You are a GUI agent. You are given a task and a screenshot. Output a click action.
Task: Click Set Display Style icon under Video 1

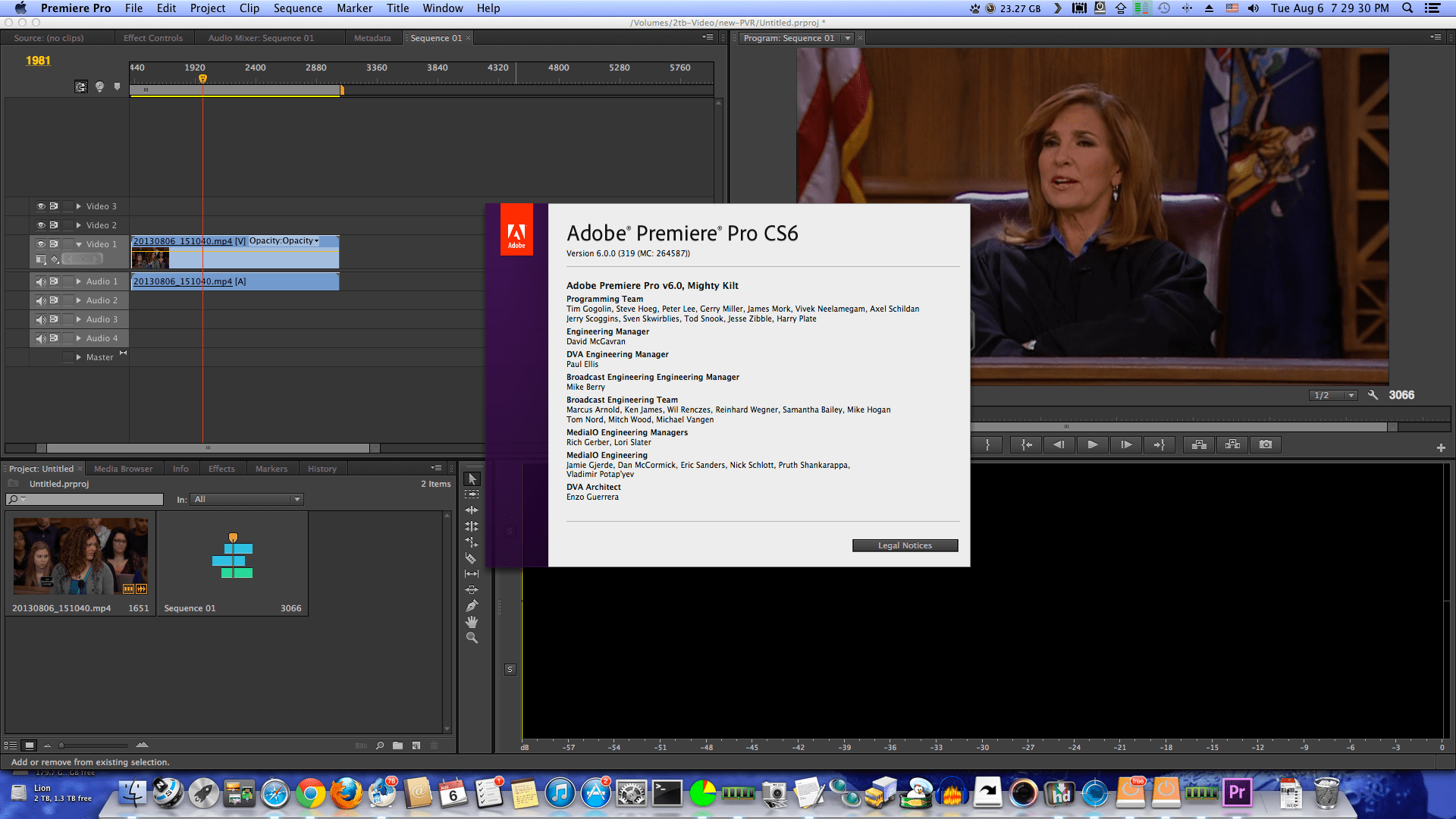pos(41,259)
